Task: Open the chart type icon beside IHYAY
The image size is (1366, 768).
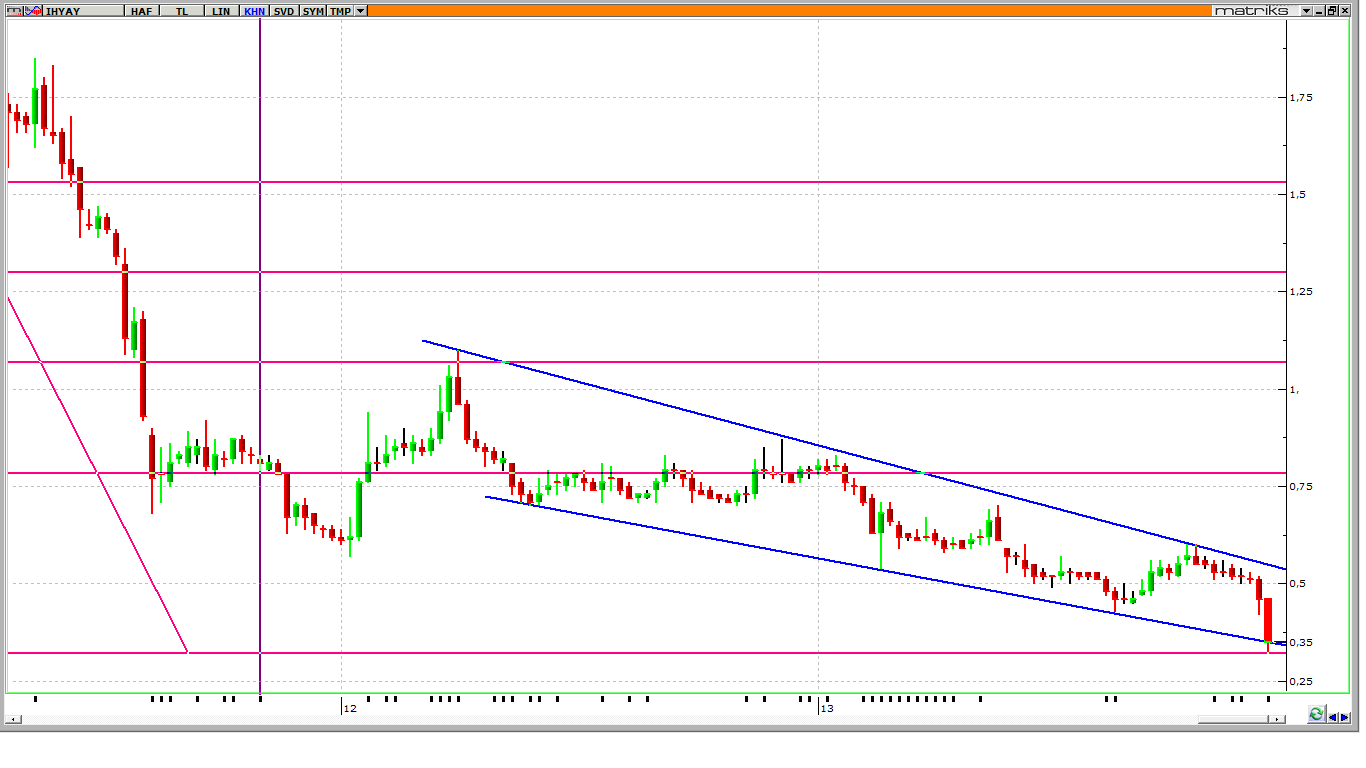Action: tap(31, 11)
